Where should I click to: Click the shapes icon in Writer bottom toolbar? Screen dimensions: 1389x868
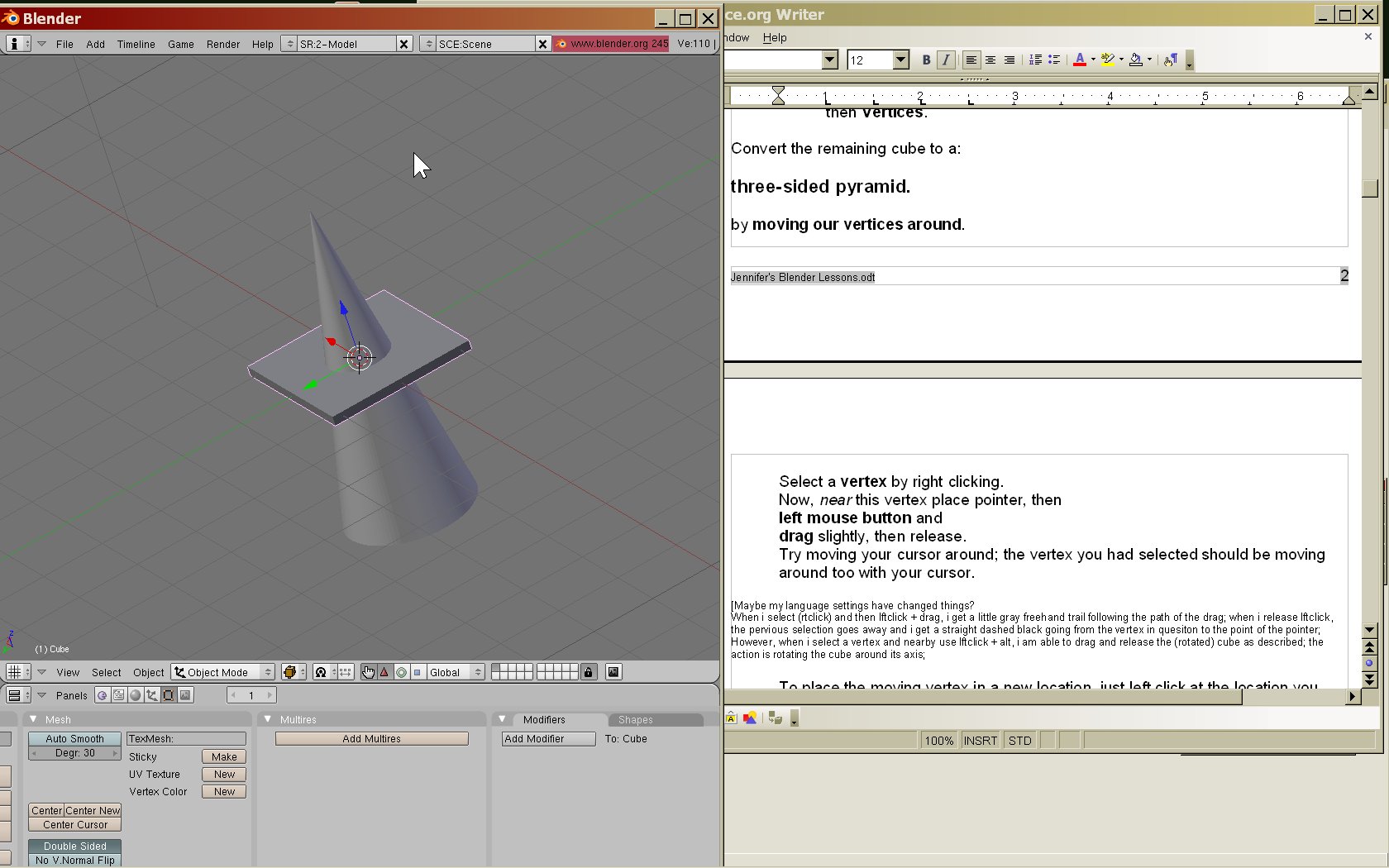[750, 718]
